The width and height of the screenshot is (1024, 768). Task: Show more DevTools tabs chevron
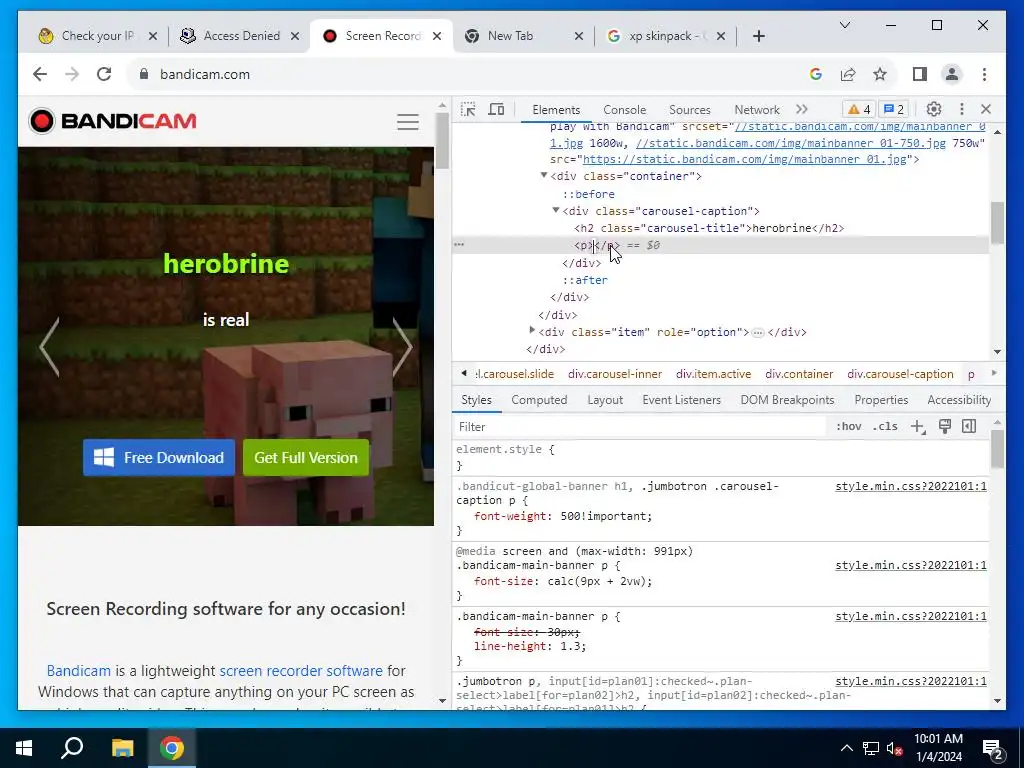(x=802, y=109)
